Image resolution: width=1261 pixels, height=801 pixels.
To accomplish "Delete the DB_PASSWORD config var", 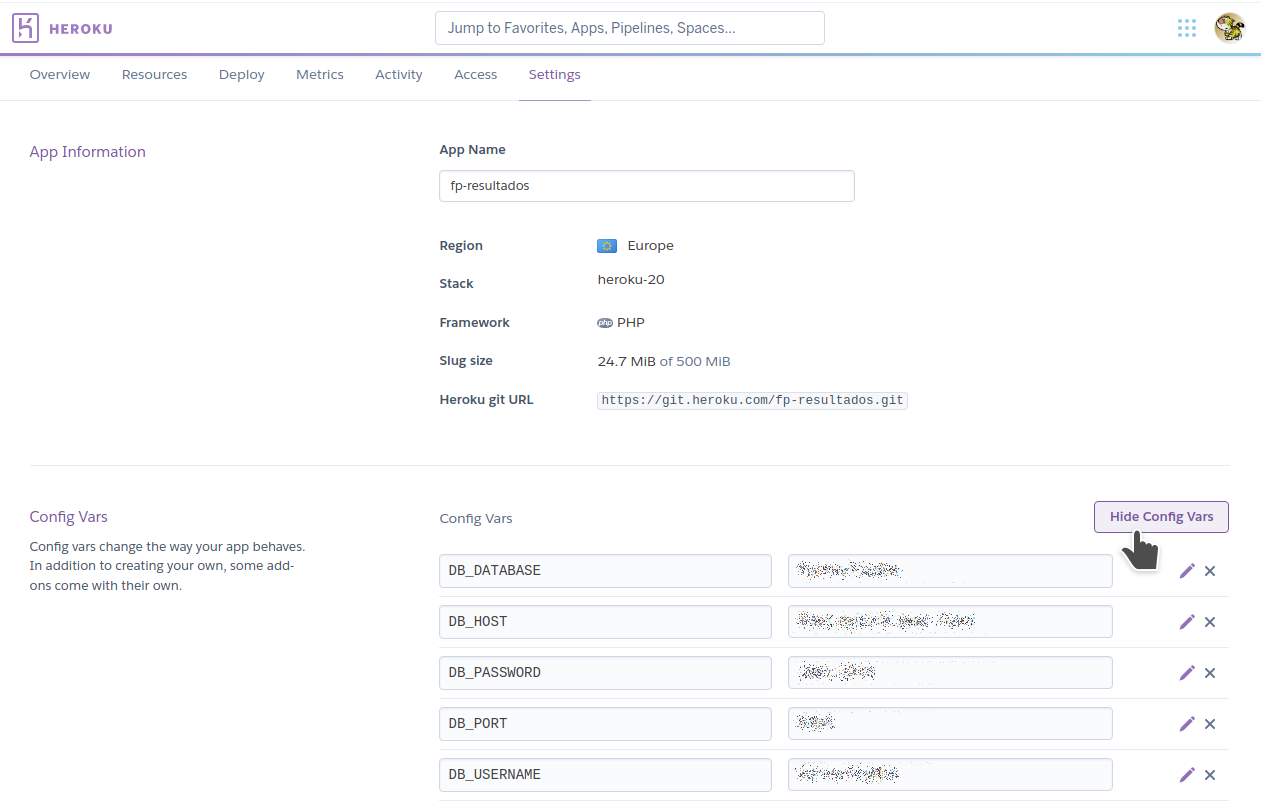I will pyautogui.click(x=1210, y=673).
